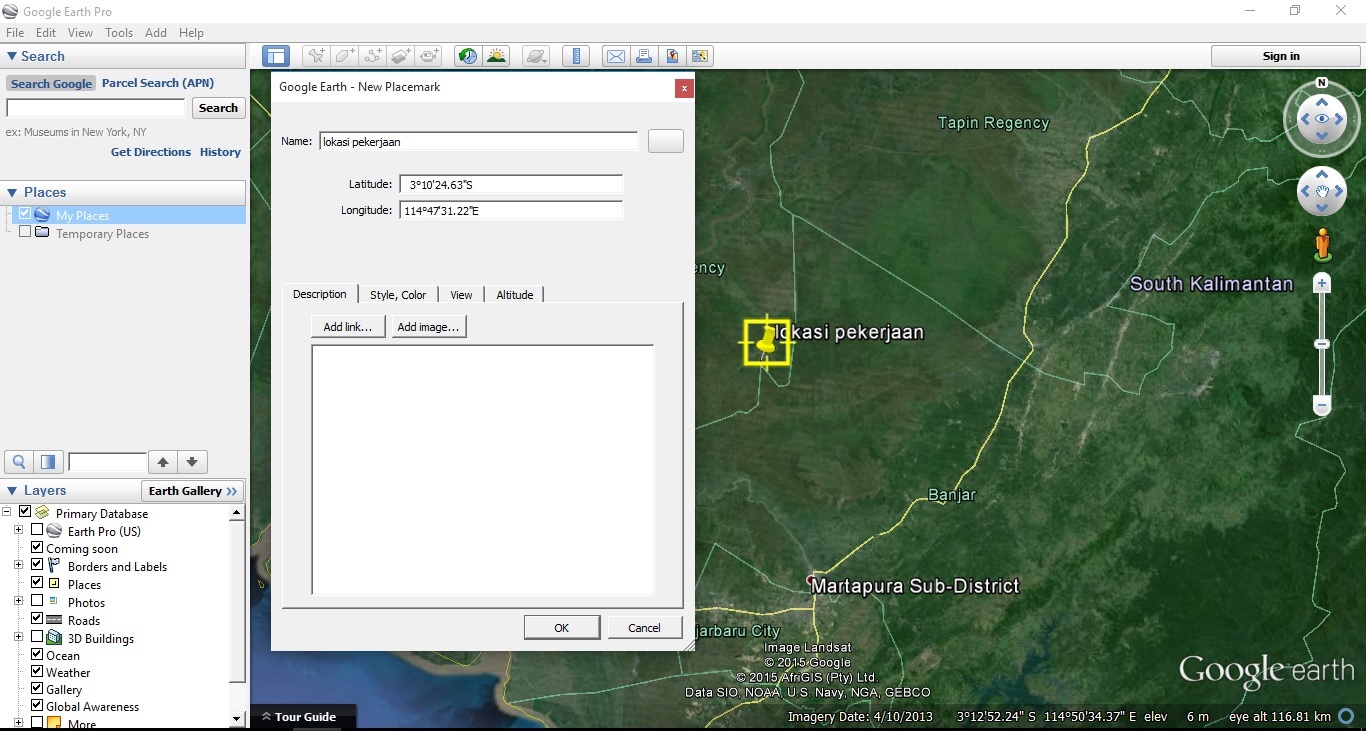Disable the Borders and Labels layer
Screen dimensions: 1366x731
pyautogui.click(x=37, y=565)
